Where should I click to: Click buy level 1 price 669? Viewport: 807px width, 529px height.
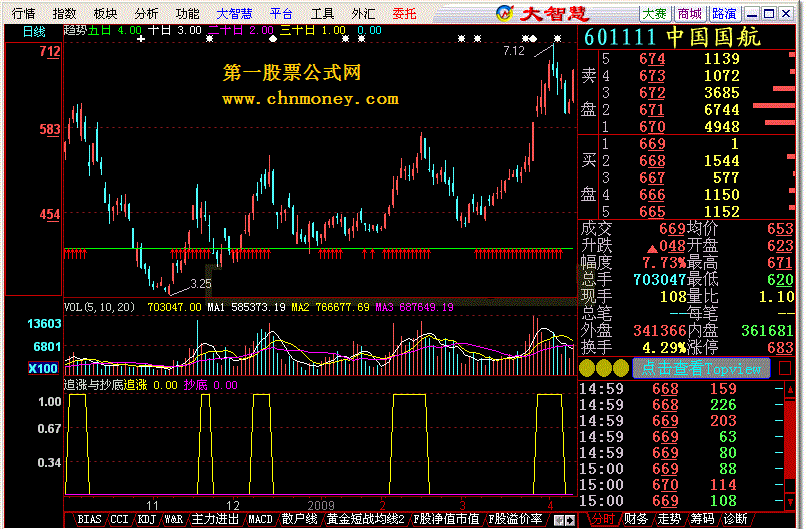pyautogui.click(x=652, y=144)
